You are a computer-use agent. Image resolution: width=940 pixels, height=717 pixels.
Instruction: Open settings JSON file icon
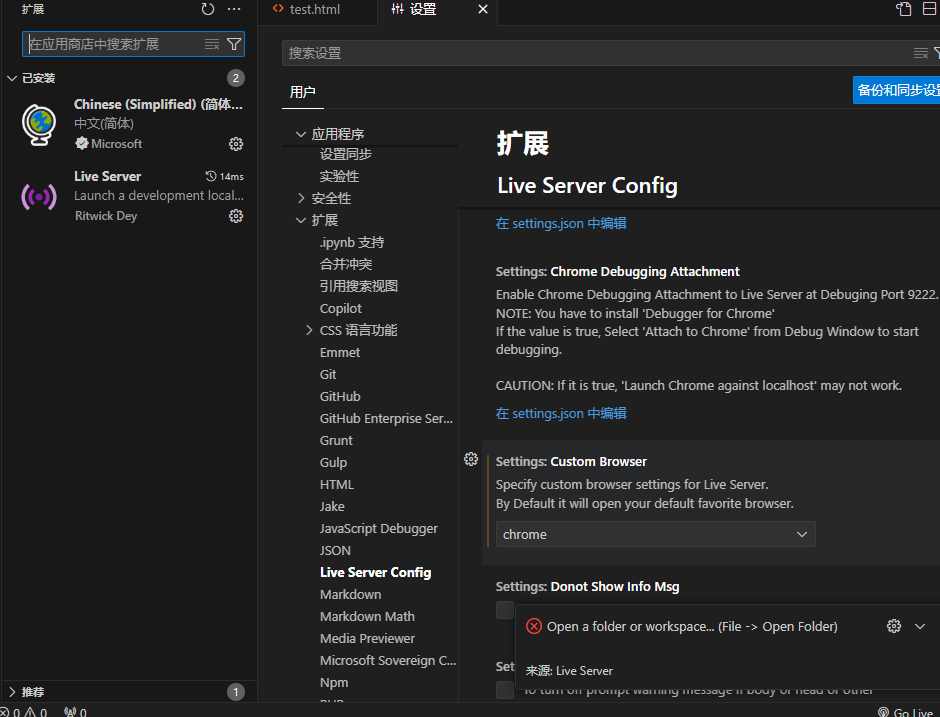coord(903,9)
